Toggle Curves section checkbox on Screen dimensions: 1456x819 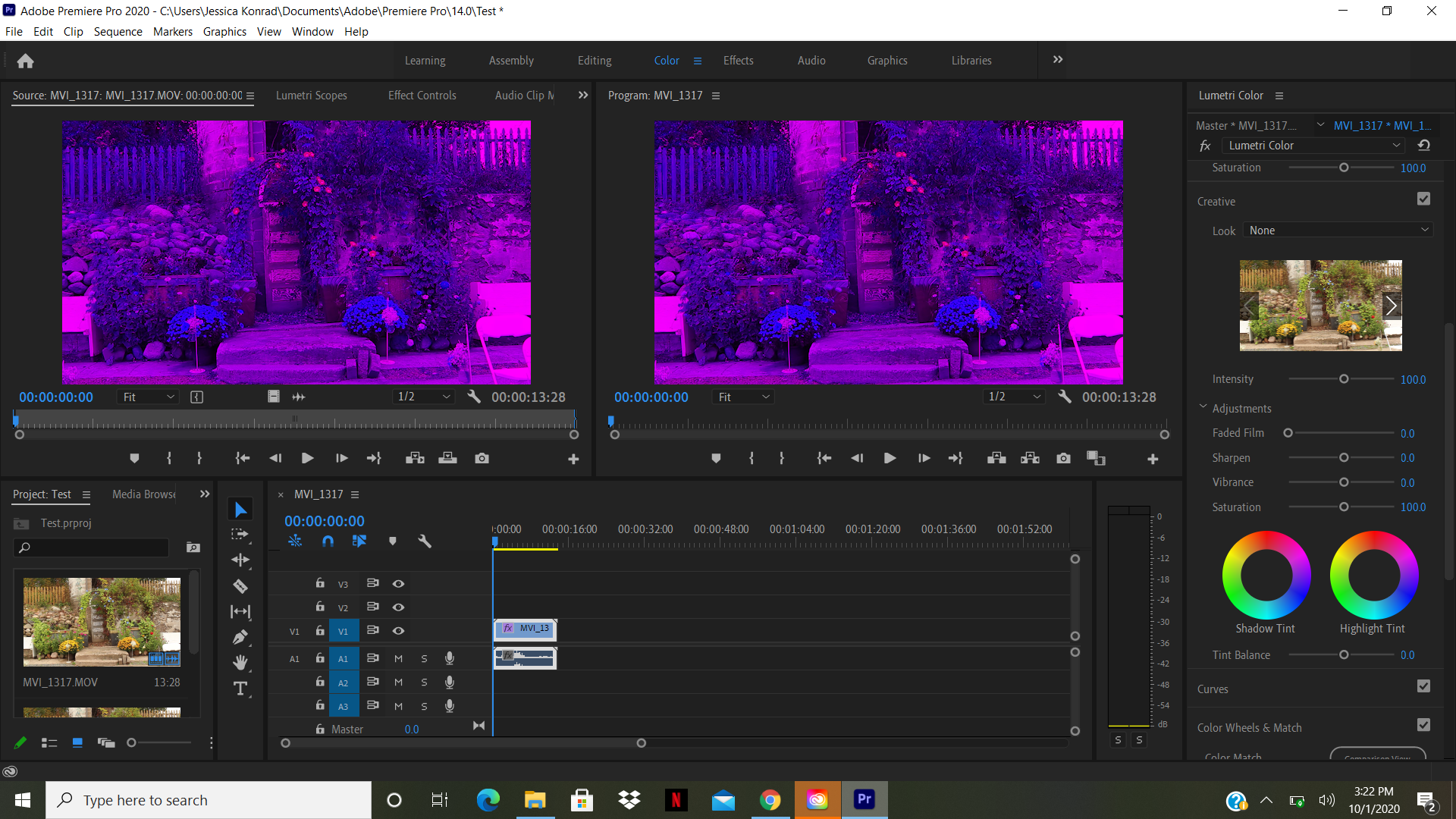coord(1424,688)
